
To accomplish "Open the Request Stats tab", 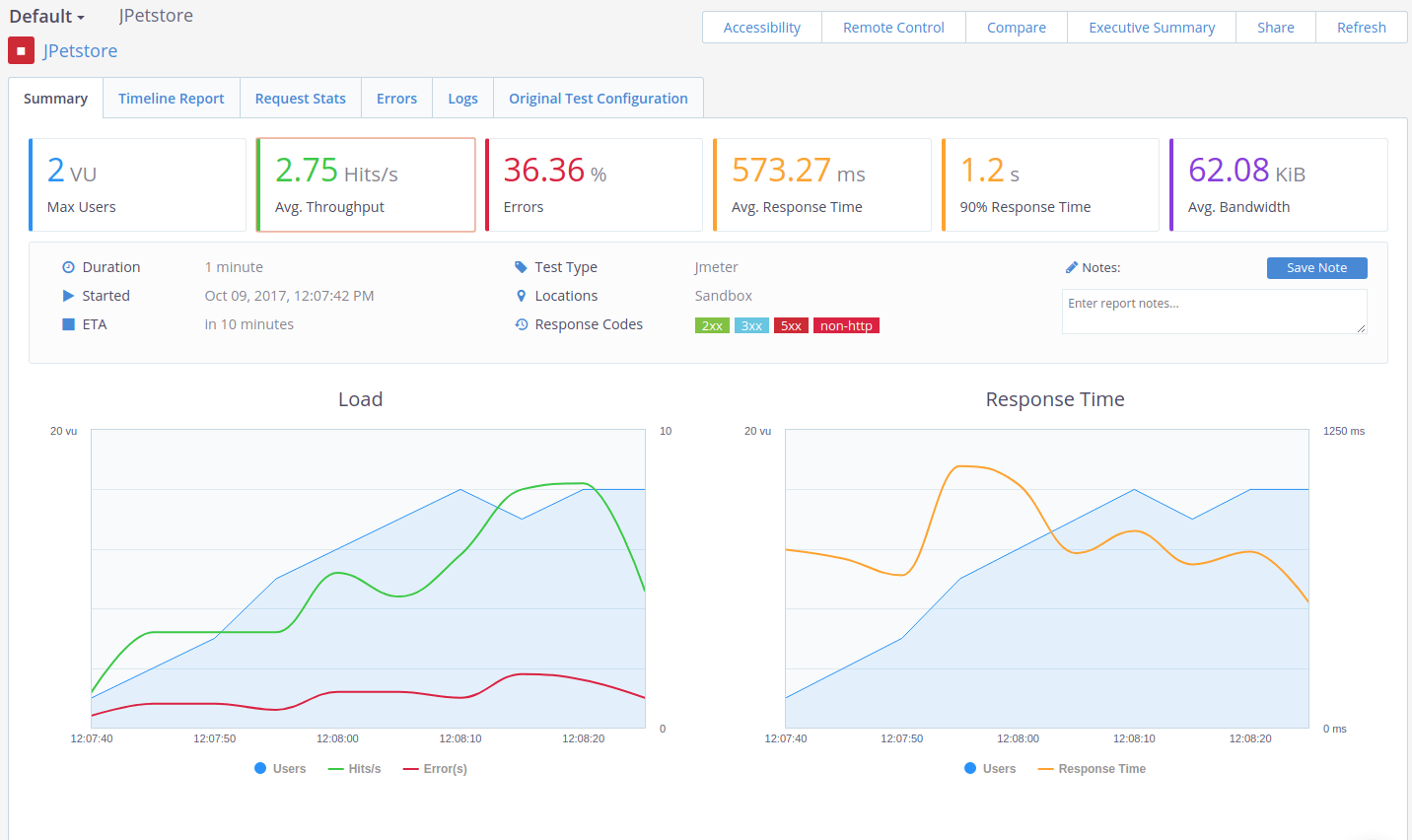I will click(301, 99).
